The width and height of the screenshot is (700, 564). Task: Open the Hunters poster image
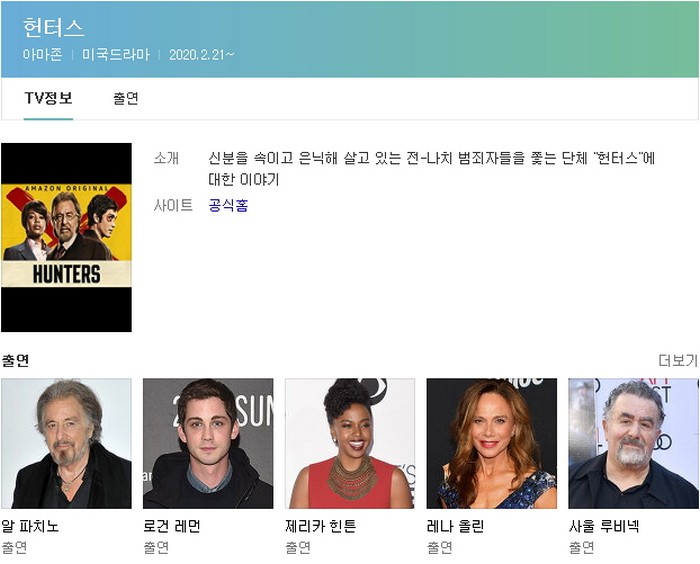click(66, 237)
